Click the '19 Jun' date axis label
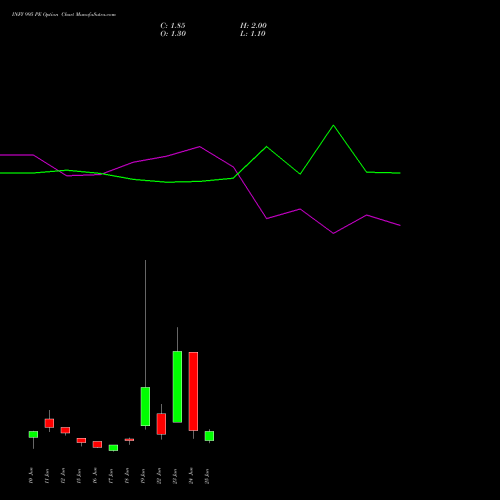 tap(143, 476)
